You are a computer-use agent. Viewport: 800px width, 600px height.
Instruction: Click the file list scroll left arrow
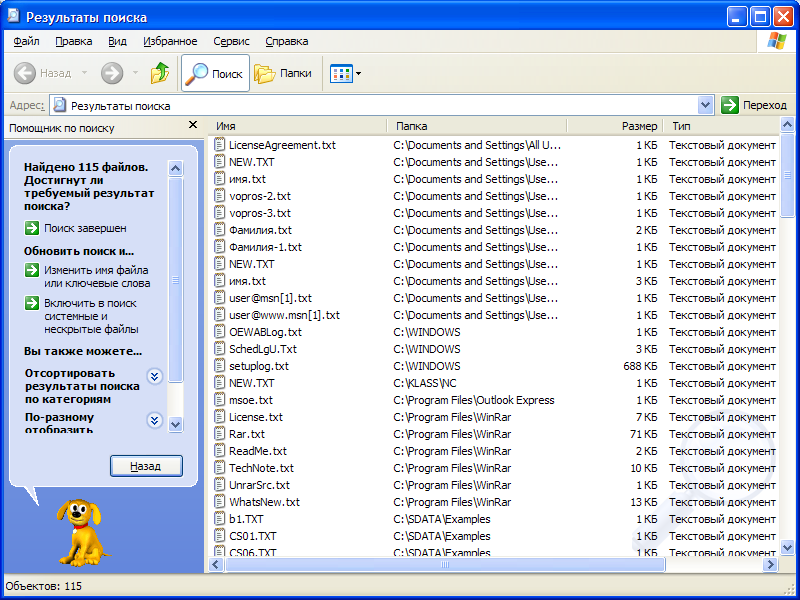coord(216,564)
